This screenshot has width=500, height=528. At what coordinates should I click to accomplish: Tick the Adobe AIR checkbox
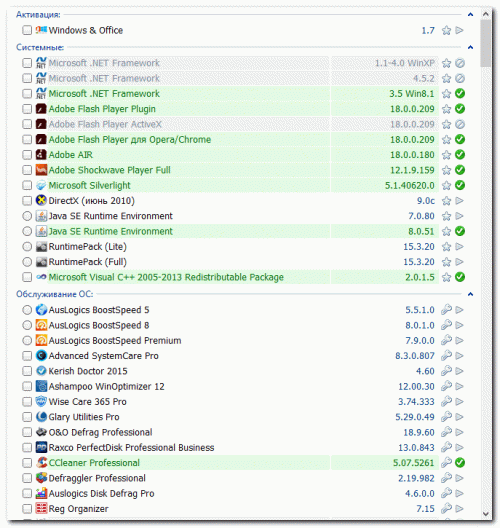click(x=27, y=155)
